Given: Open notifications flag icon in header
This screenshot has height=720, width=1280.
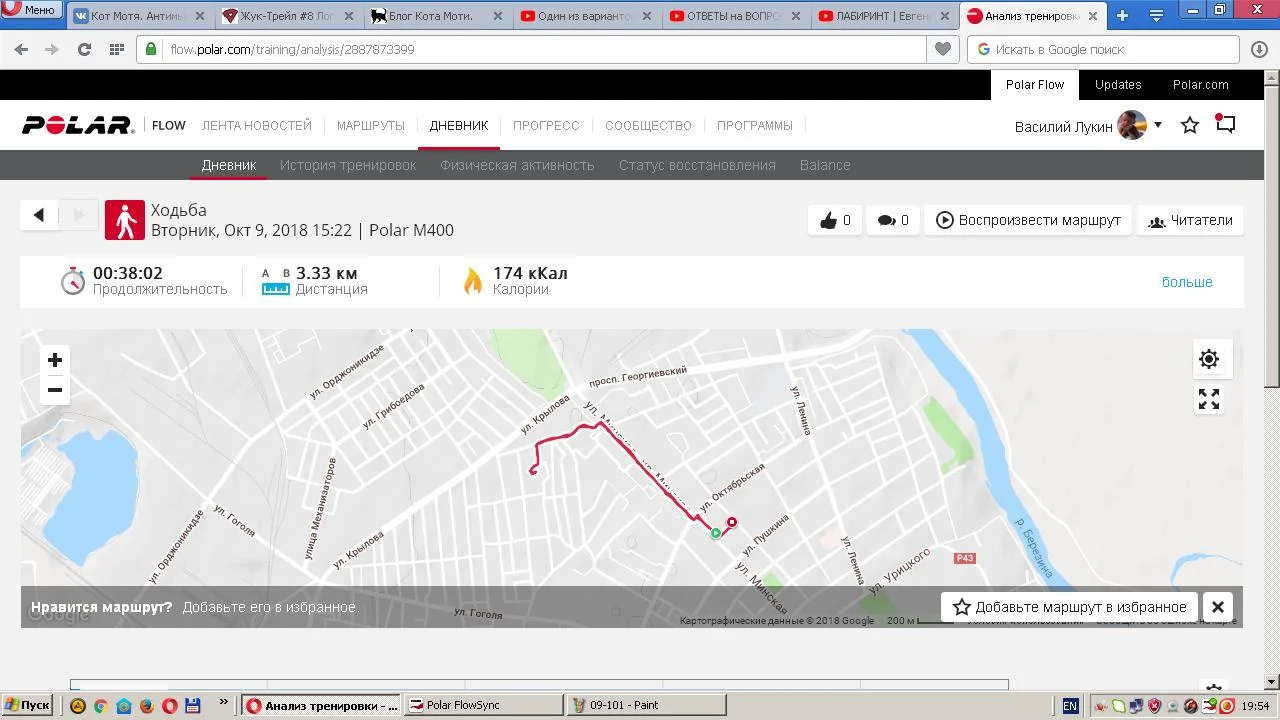Looking at the screenshot, I should pos(1225,124).
